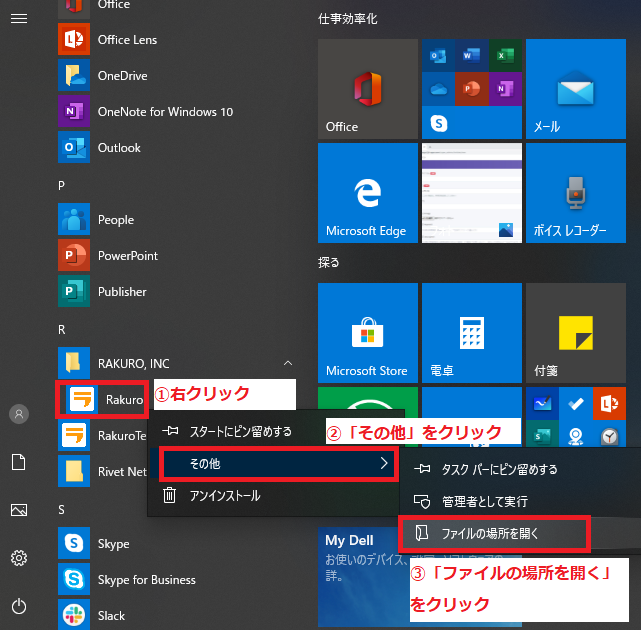Open the To Do checkmark small tile

(x=576, y=404)
